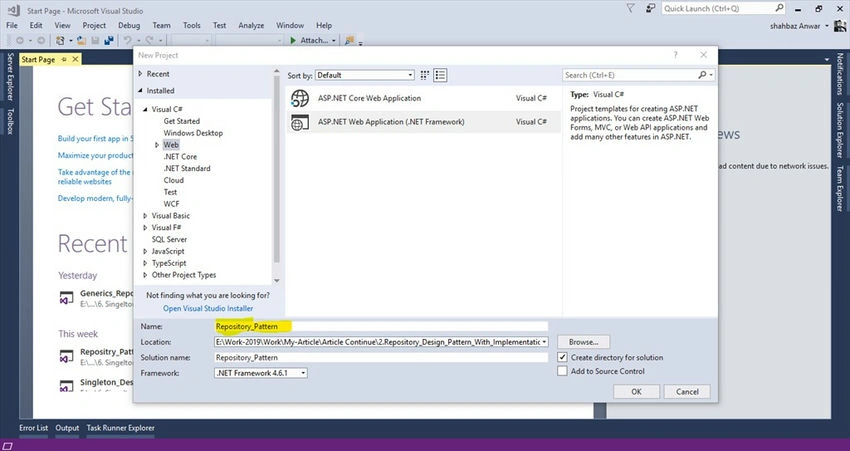This screenshot has height=451, width=850.
Task: Click the ASP.NET Core Web Application globe icon
Action: [300, 98]
